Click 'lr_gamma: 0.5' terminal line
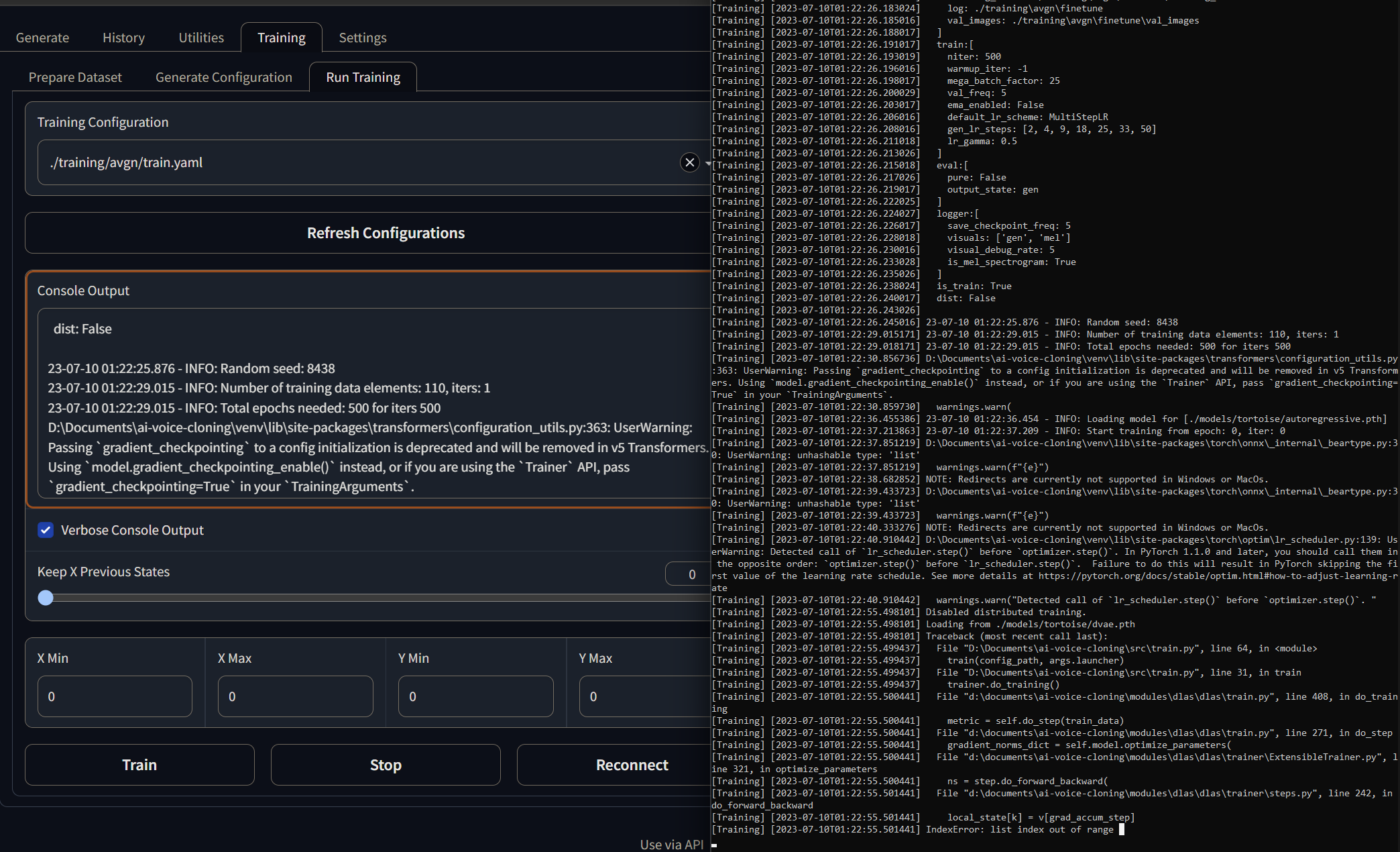This screenshot has width=1400, height=852. click(982, 142)
